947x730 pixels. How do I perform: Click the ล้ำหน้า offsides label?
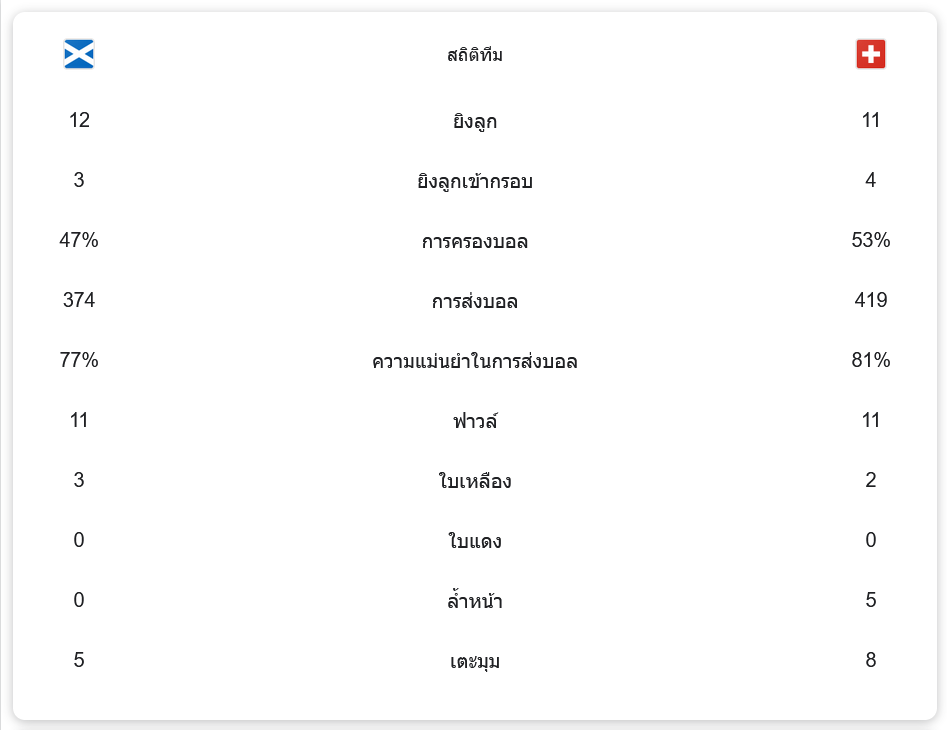(x=475, y=602)
